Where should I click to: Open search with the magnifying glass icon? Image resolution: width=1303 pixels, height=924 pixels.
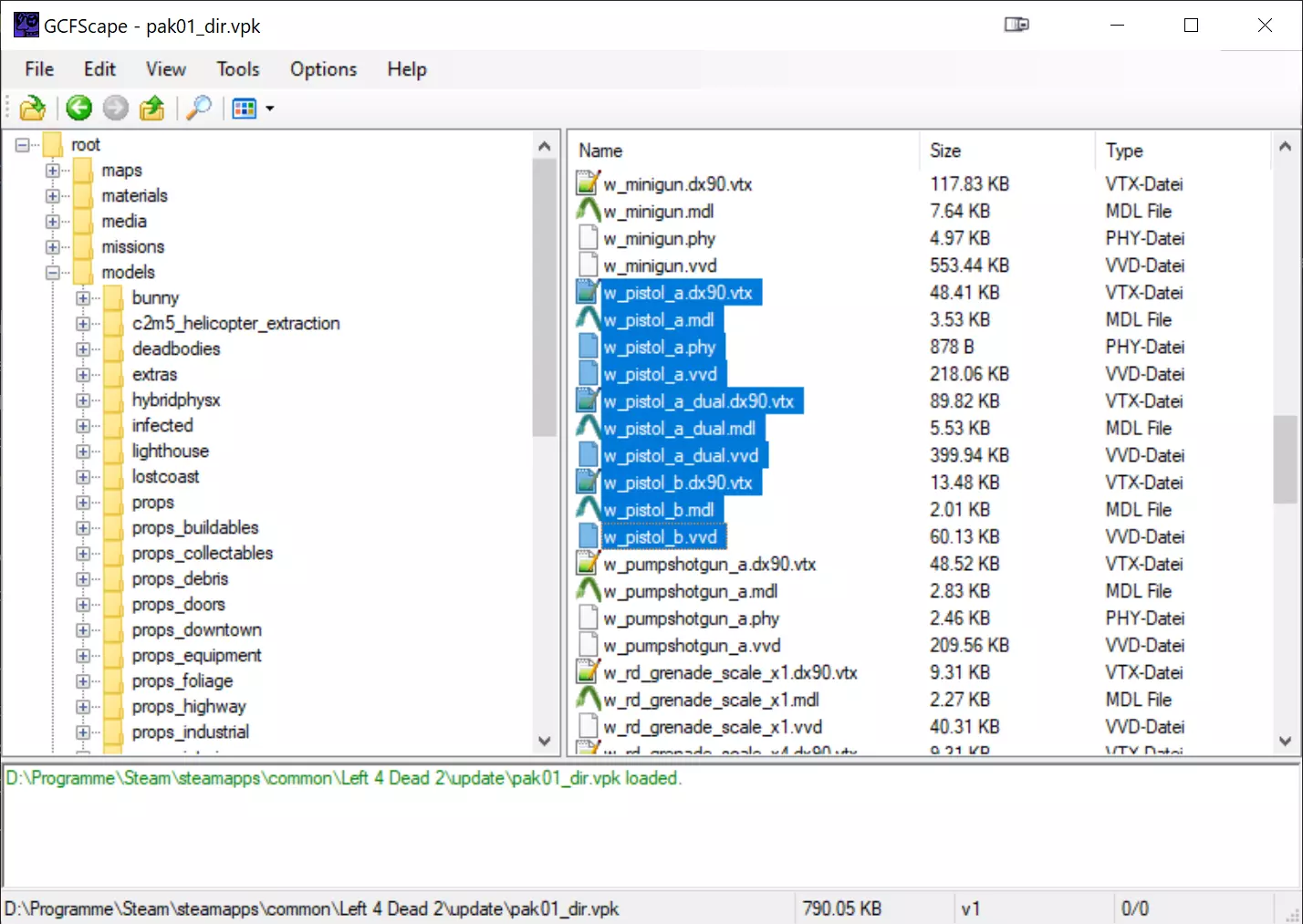(x=198, y=109)
